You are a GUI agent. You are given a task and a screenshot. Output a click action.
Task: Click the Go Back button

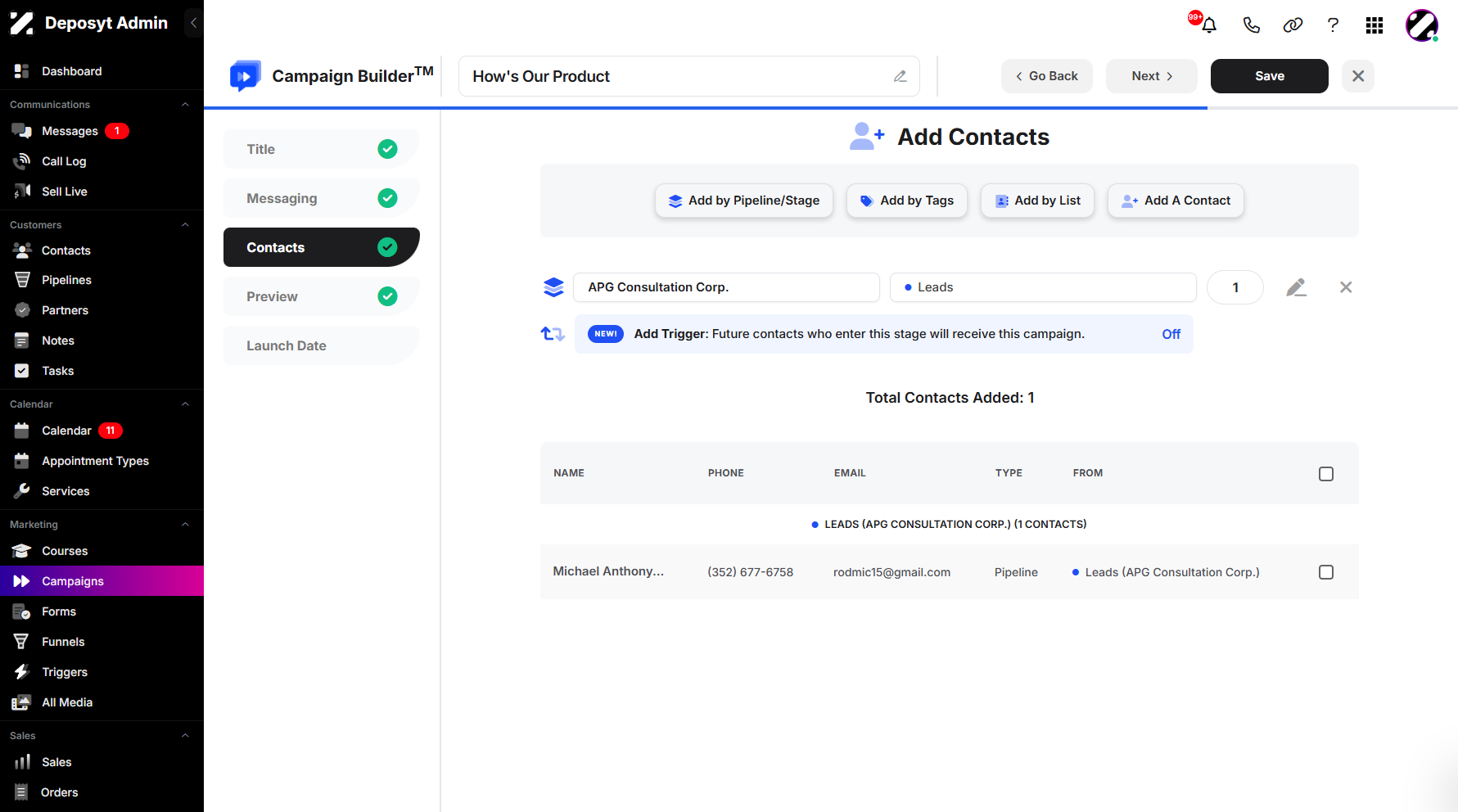point(1046,76)
